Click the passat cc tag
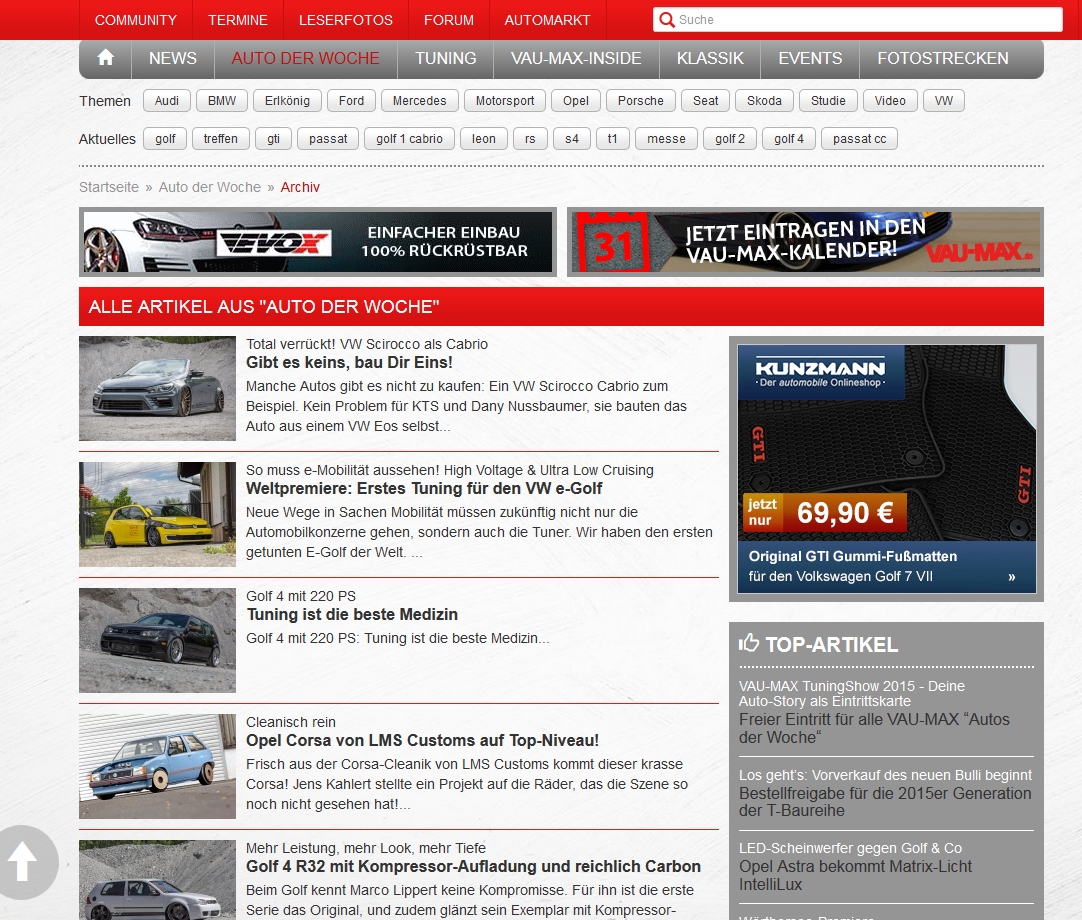 859,139
